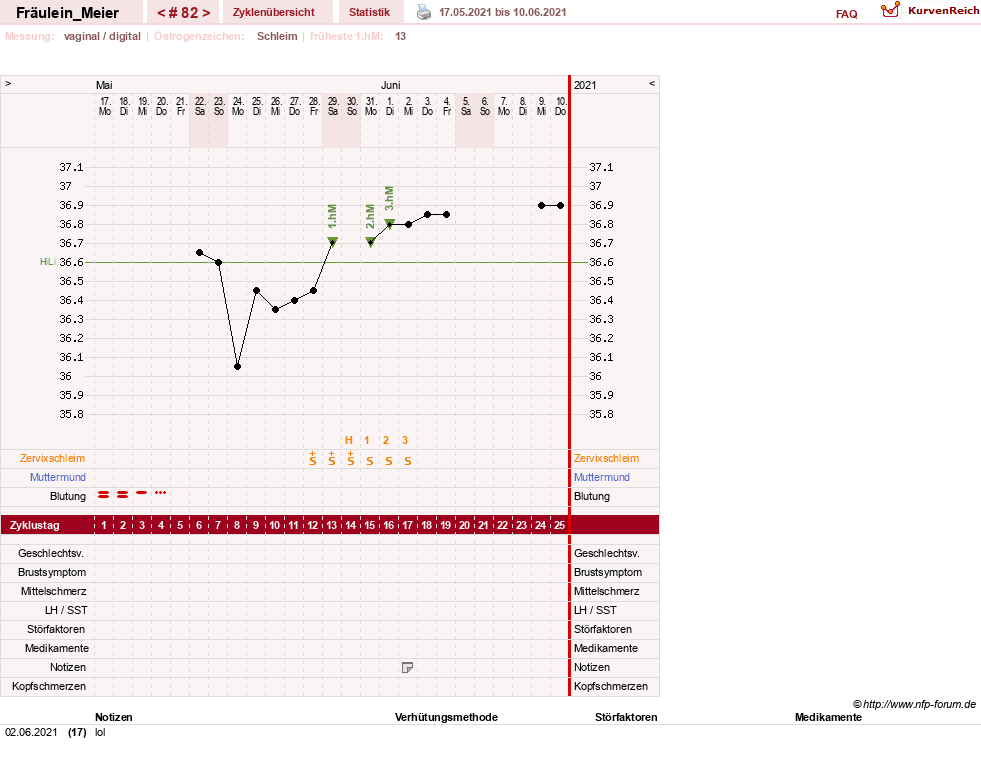Open the Statistik tab
Screen dimensions: 981x776
(369, 12)
